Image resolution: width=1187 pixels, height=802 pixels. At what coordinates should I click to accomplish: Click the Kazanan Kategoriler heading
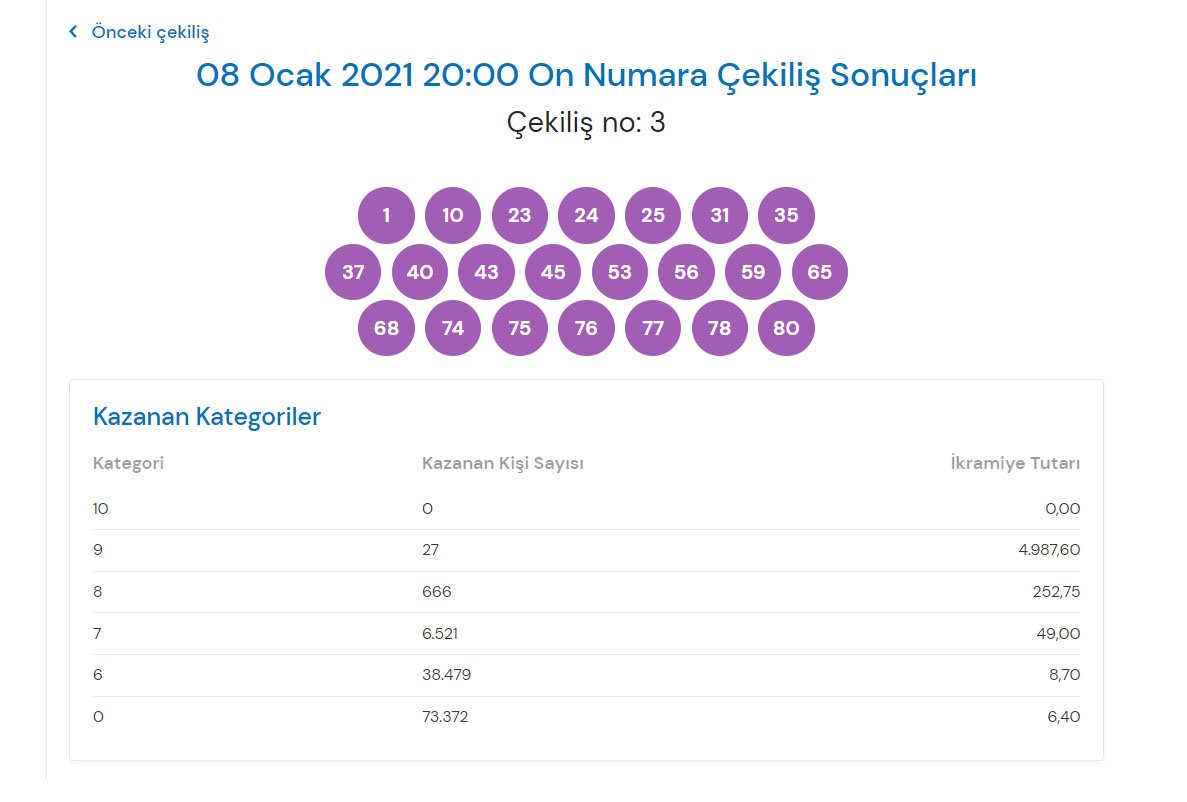click(207, 417)
